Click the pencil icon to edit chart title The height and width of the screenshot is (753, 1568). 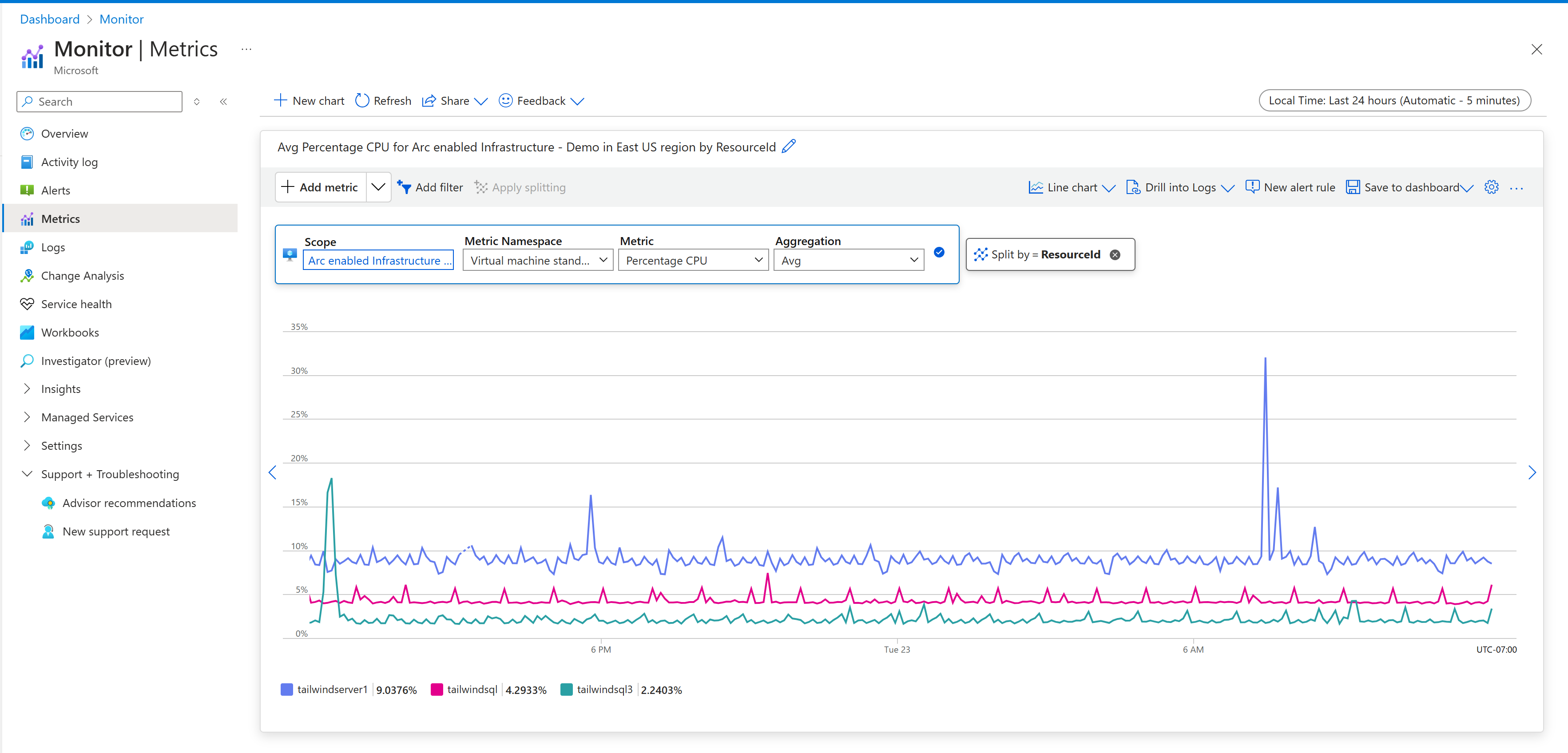788,147
